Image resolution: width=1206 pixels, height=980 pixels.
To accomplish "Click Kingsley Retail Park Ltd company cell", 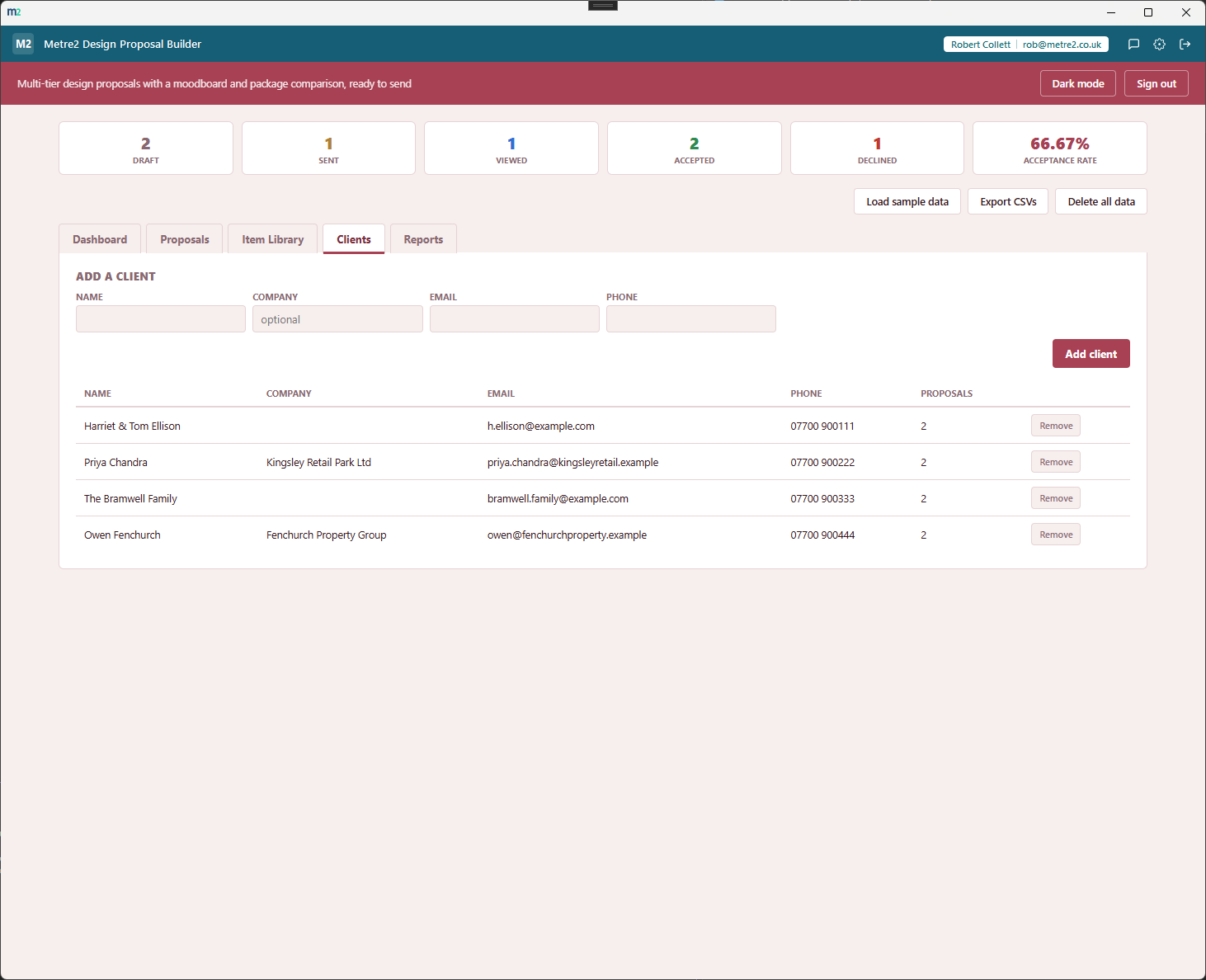I will (318, 463).
